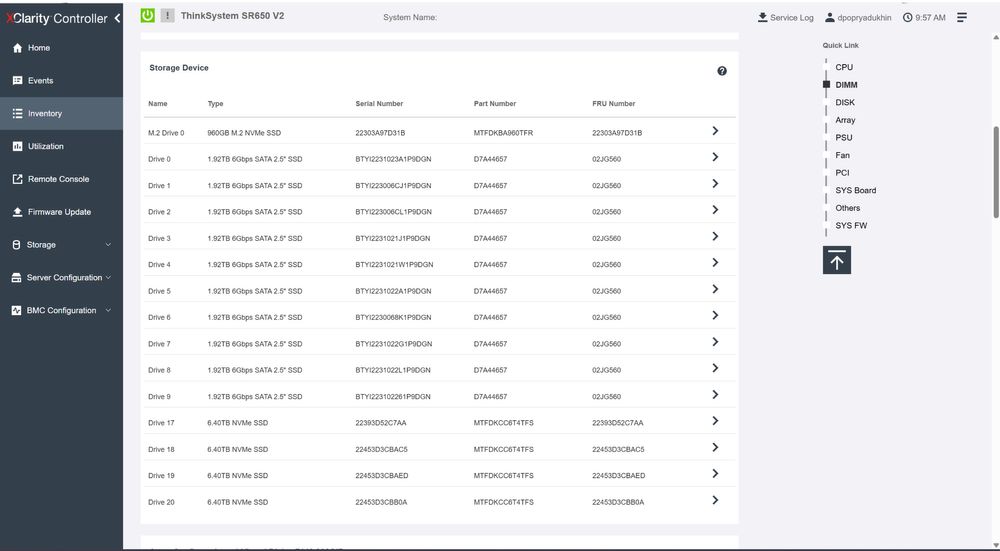Collapse the sidebar with the chevron

point(117,18)
